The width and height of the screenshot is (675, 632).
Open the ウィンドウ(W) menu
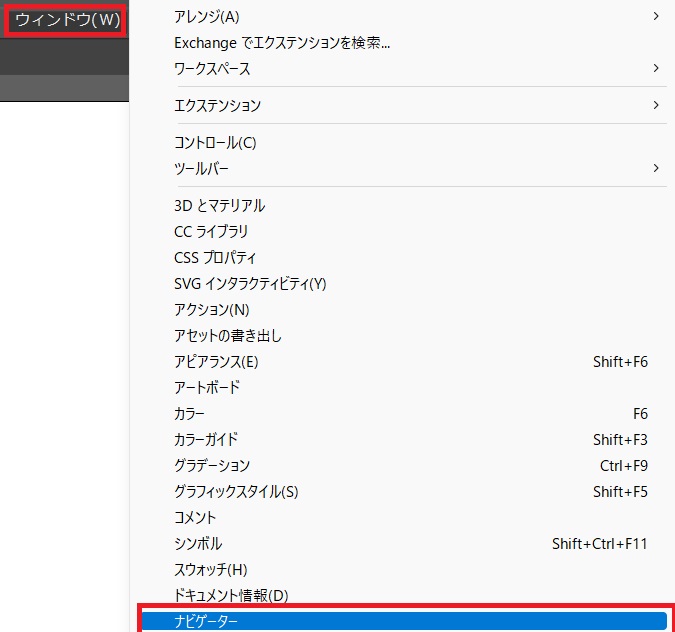point(66,20)
